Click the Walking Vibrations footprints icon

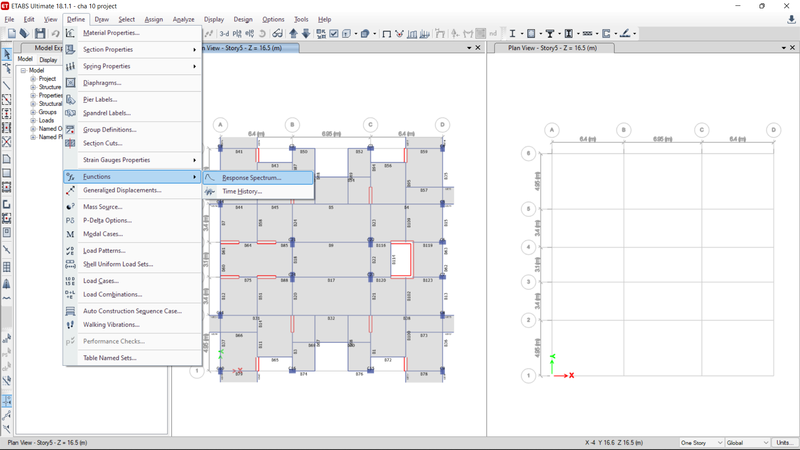(70, 324)
